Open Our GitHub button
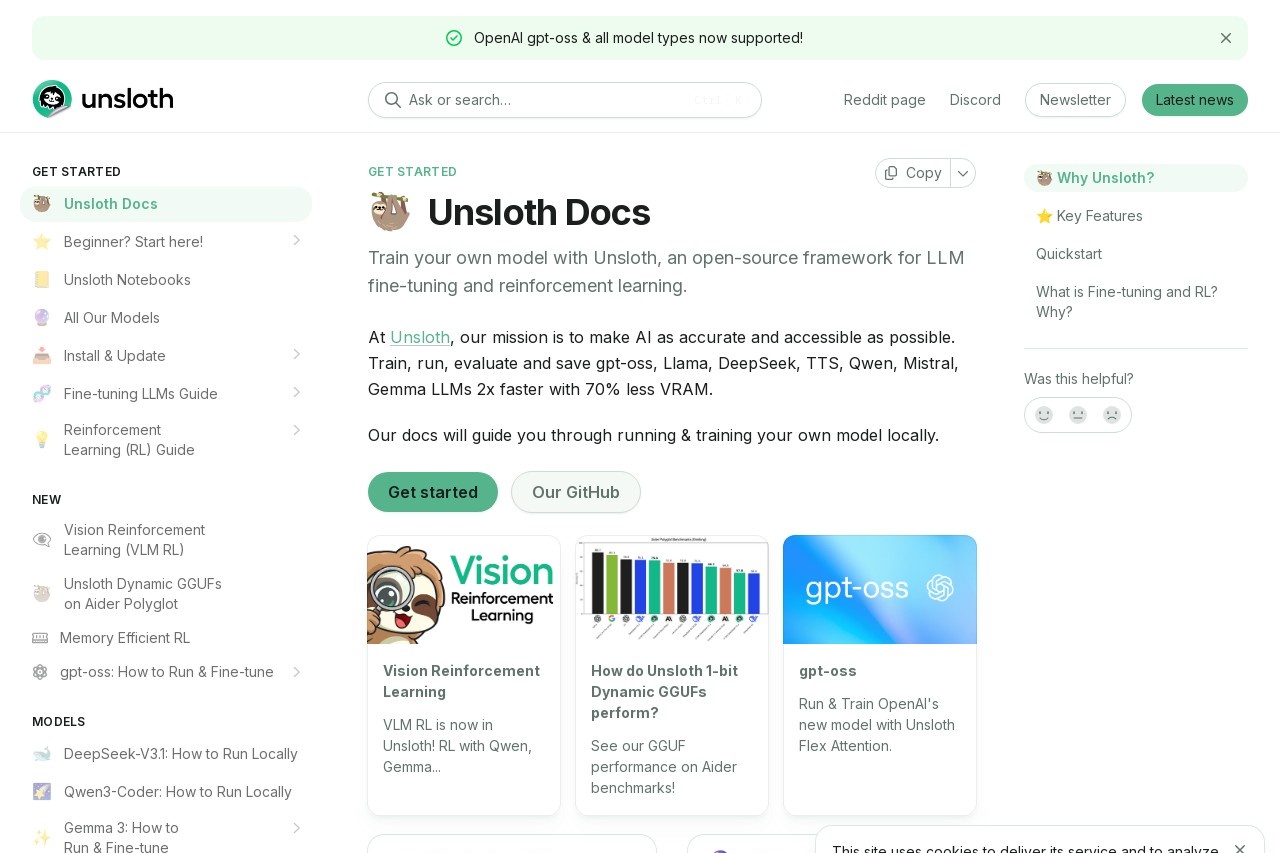1280x853 pixels. tap(576, 492)
